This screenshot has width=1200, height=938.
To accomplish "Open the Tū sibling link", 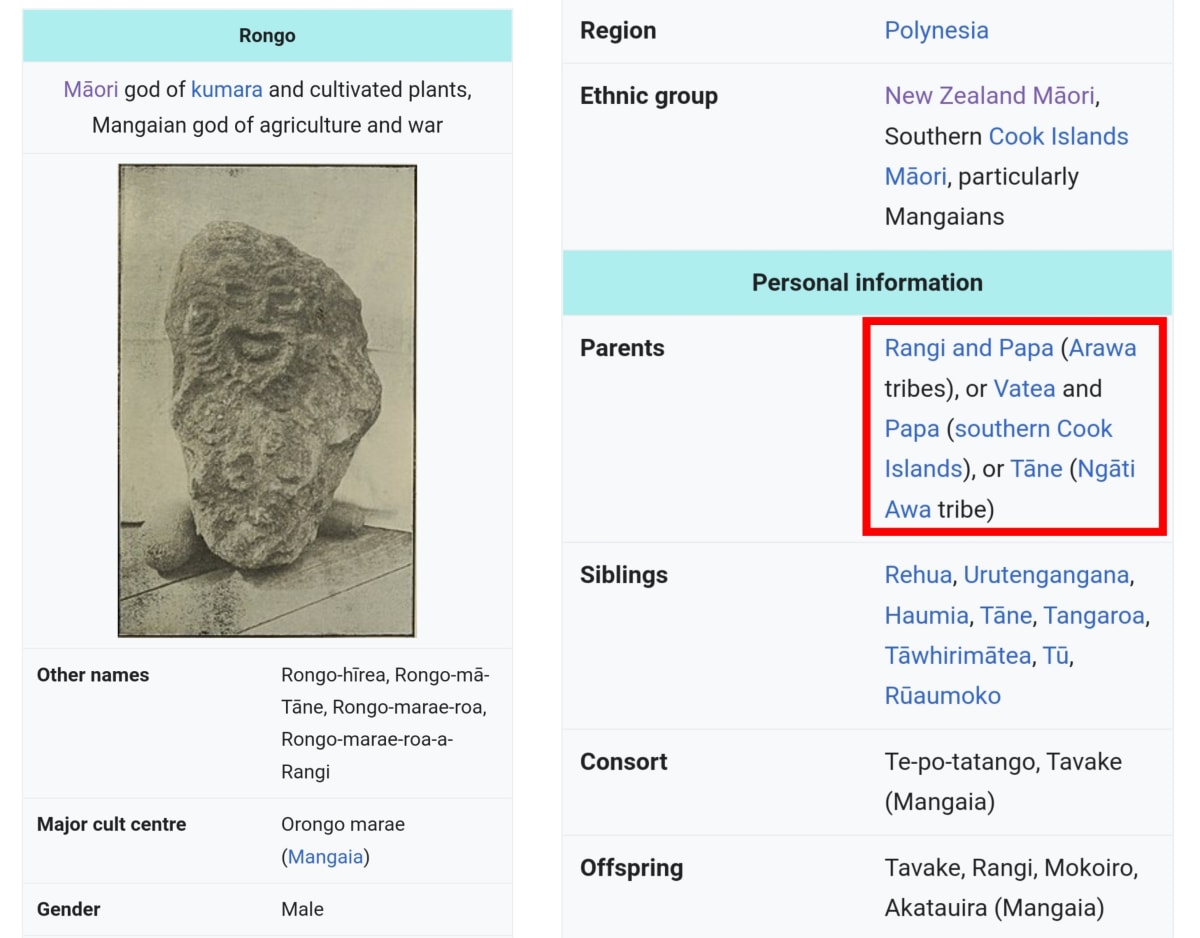I will click(x=1055, y=655).
